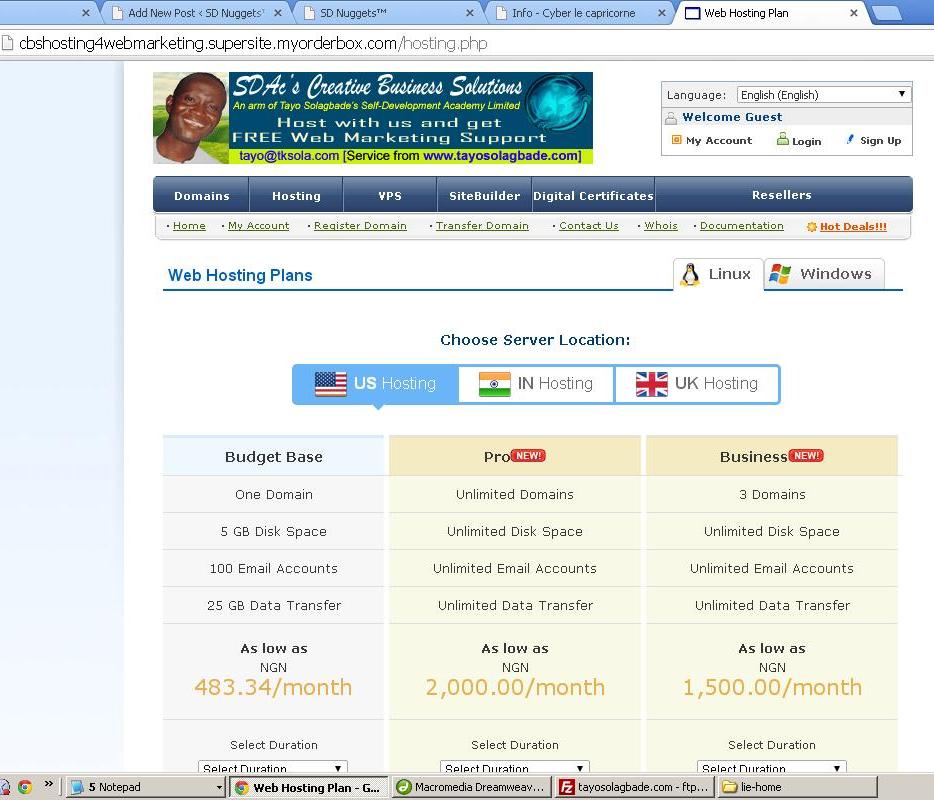Image resolution: width=934 pixels, height=800 pixels.
Task: Click the Register Domain link
Action: (x=360, y=226)
